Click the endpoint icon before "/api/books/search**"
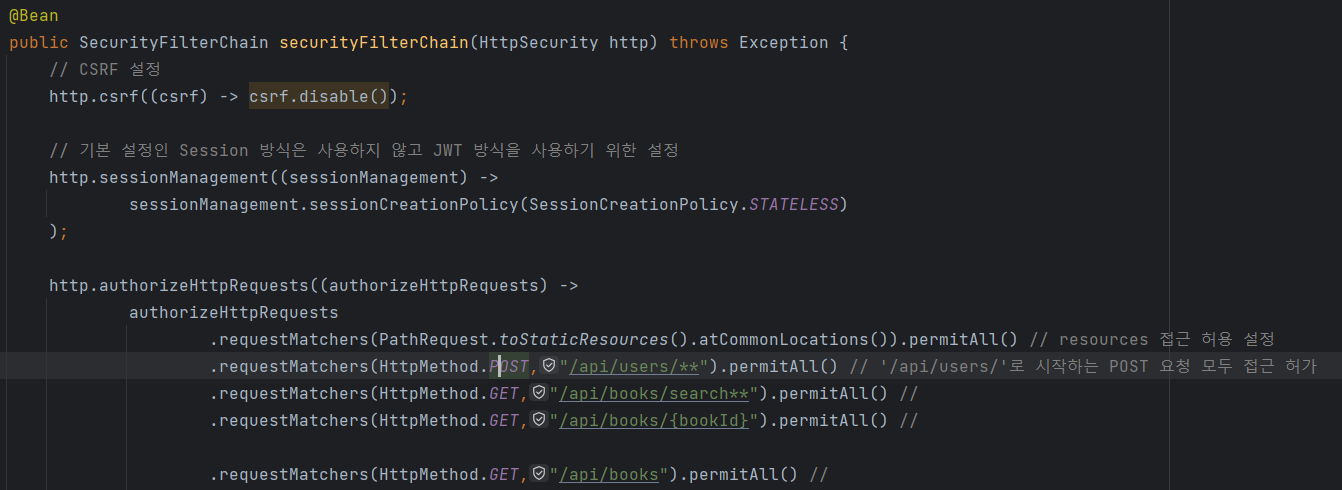The image size is (1342, 490). coord(539,393)
